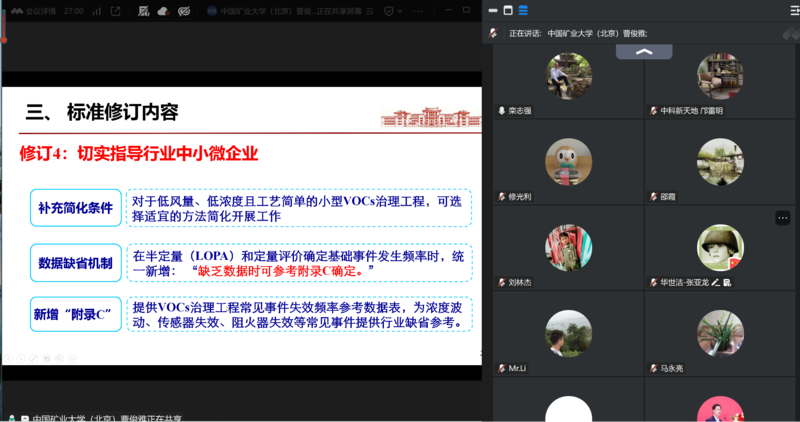
Task: Select the slide pen annotation tool
Action: click(x=34, y=359)
